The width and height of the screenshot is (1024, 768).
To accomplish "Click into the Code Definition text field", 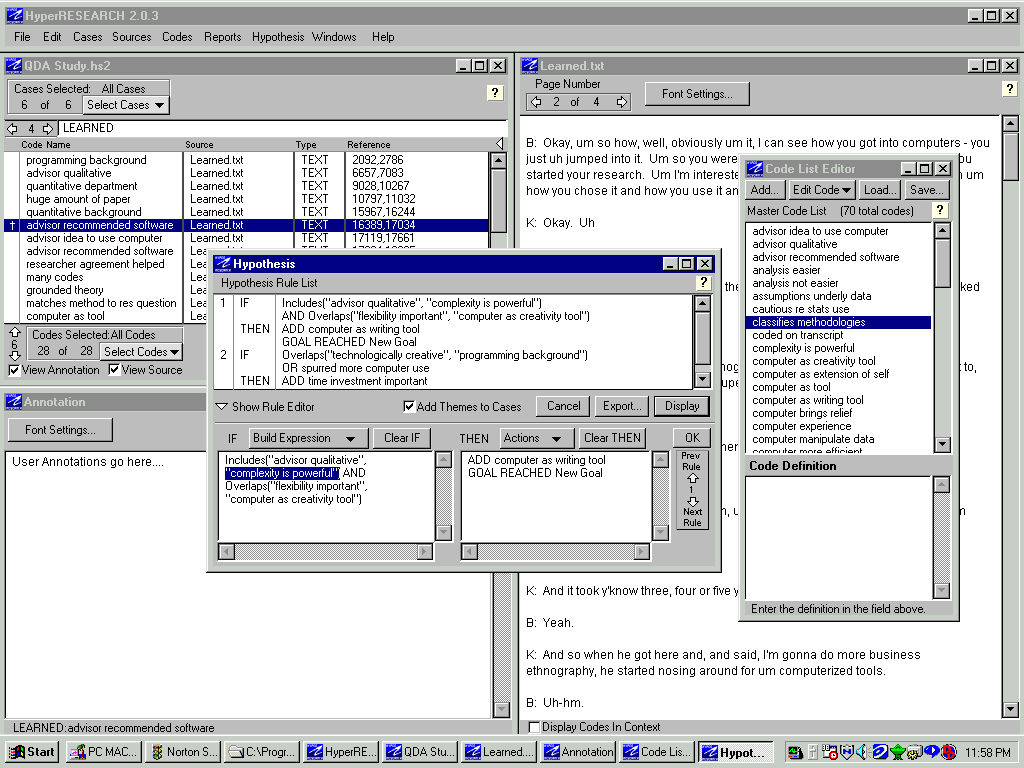I will click(x=839, y=538).
